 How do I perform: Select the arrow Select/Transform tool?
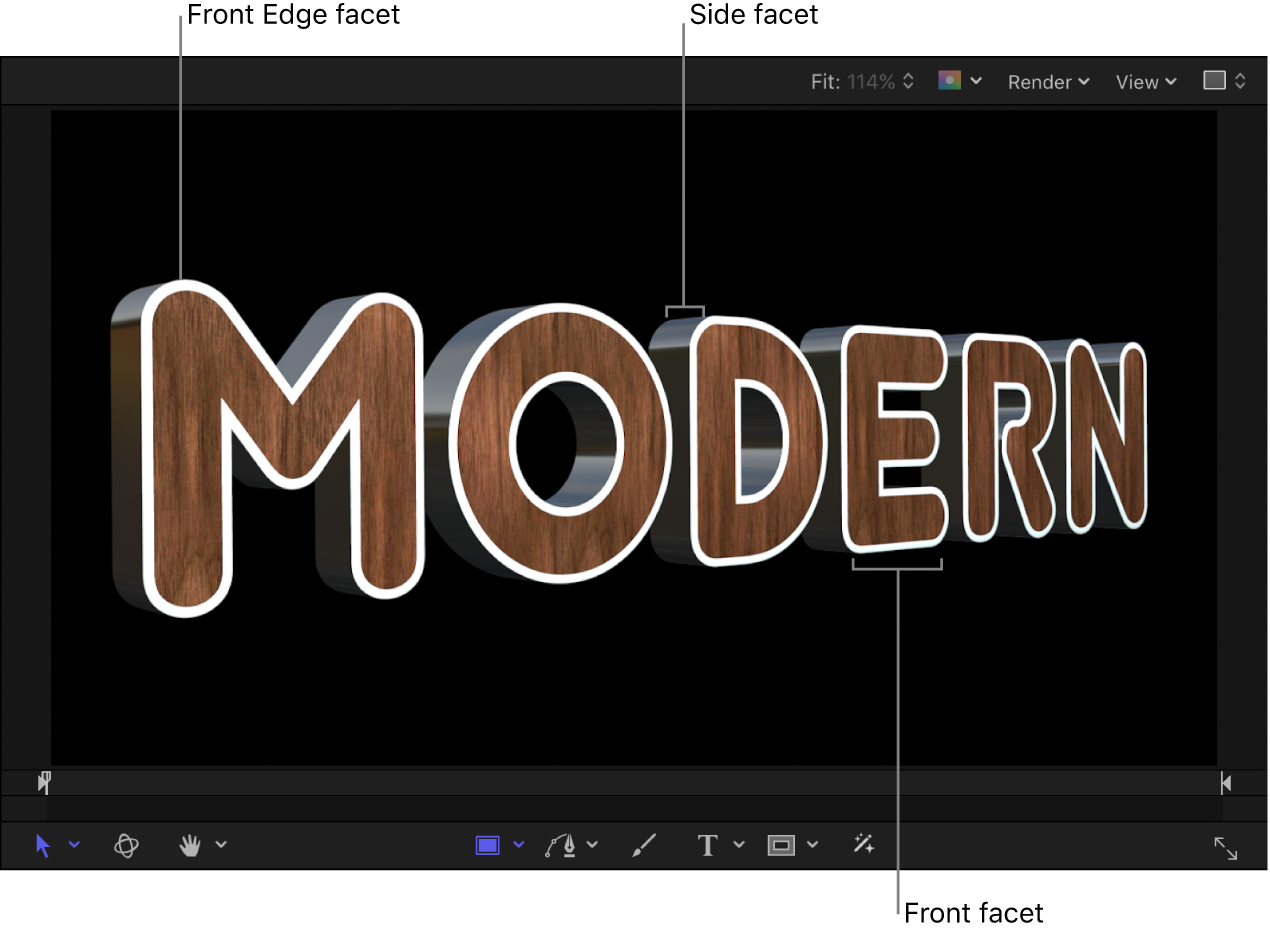pos(42,845)
